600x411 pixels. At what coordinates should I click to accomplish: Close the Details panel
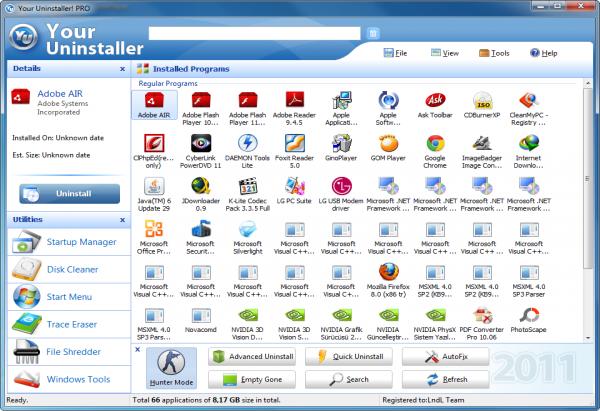coord(122,69)
